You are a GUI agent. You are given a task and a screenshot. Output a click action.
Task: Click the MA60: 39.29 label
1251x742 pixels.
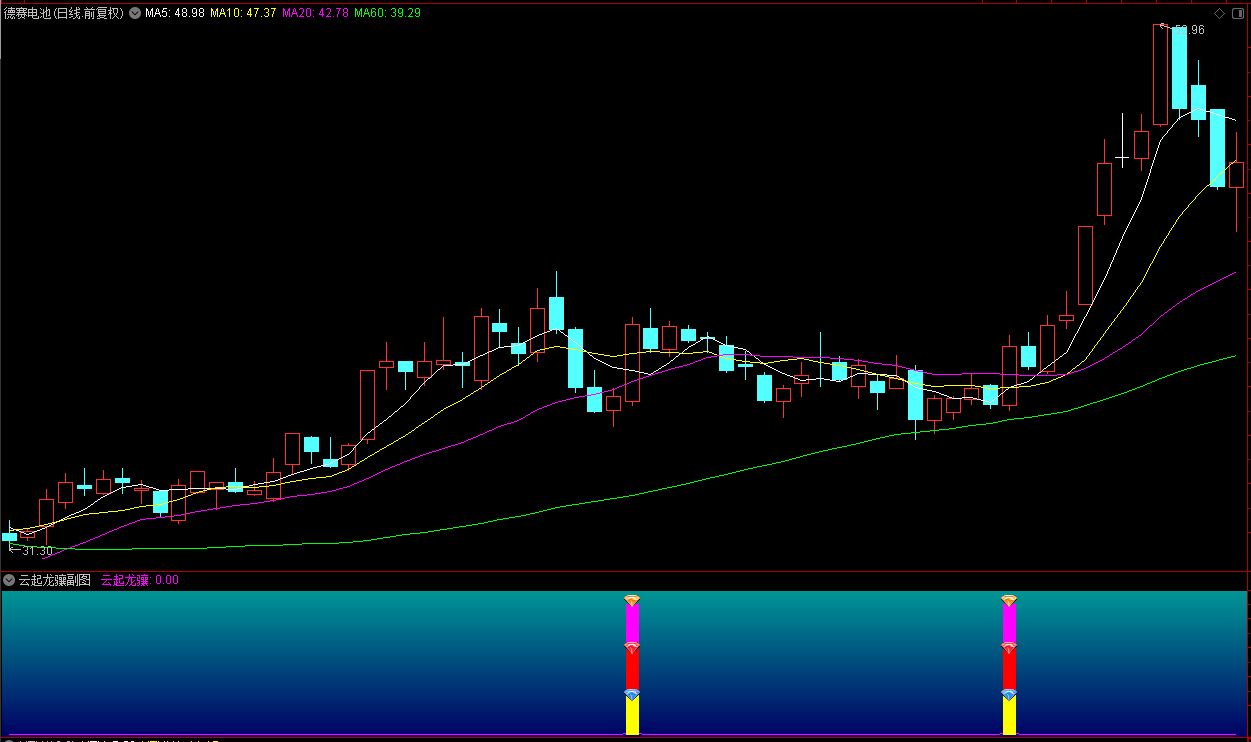[388, 14]
